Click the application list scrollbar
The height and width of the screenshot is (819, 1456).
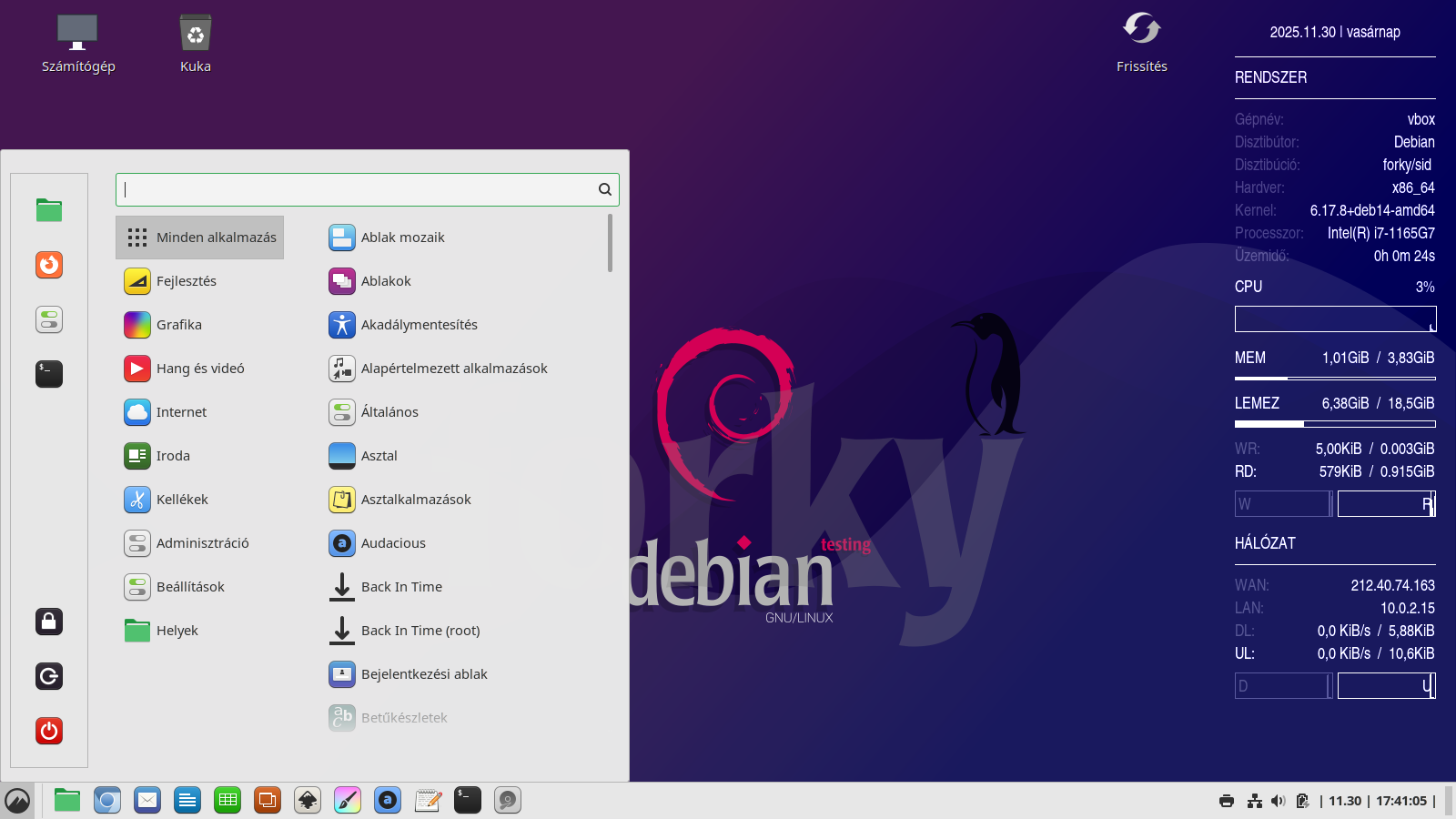click(x=610, y=243)
